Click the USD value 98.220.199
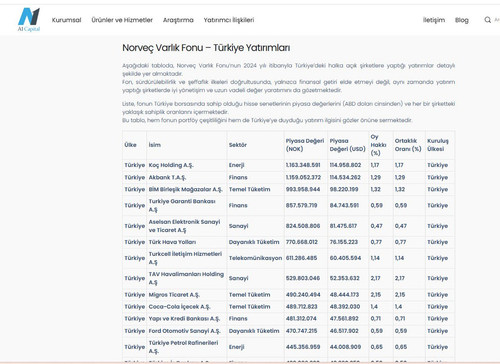The height and width of the screenshot is (364, 500). 344,189
